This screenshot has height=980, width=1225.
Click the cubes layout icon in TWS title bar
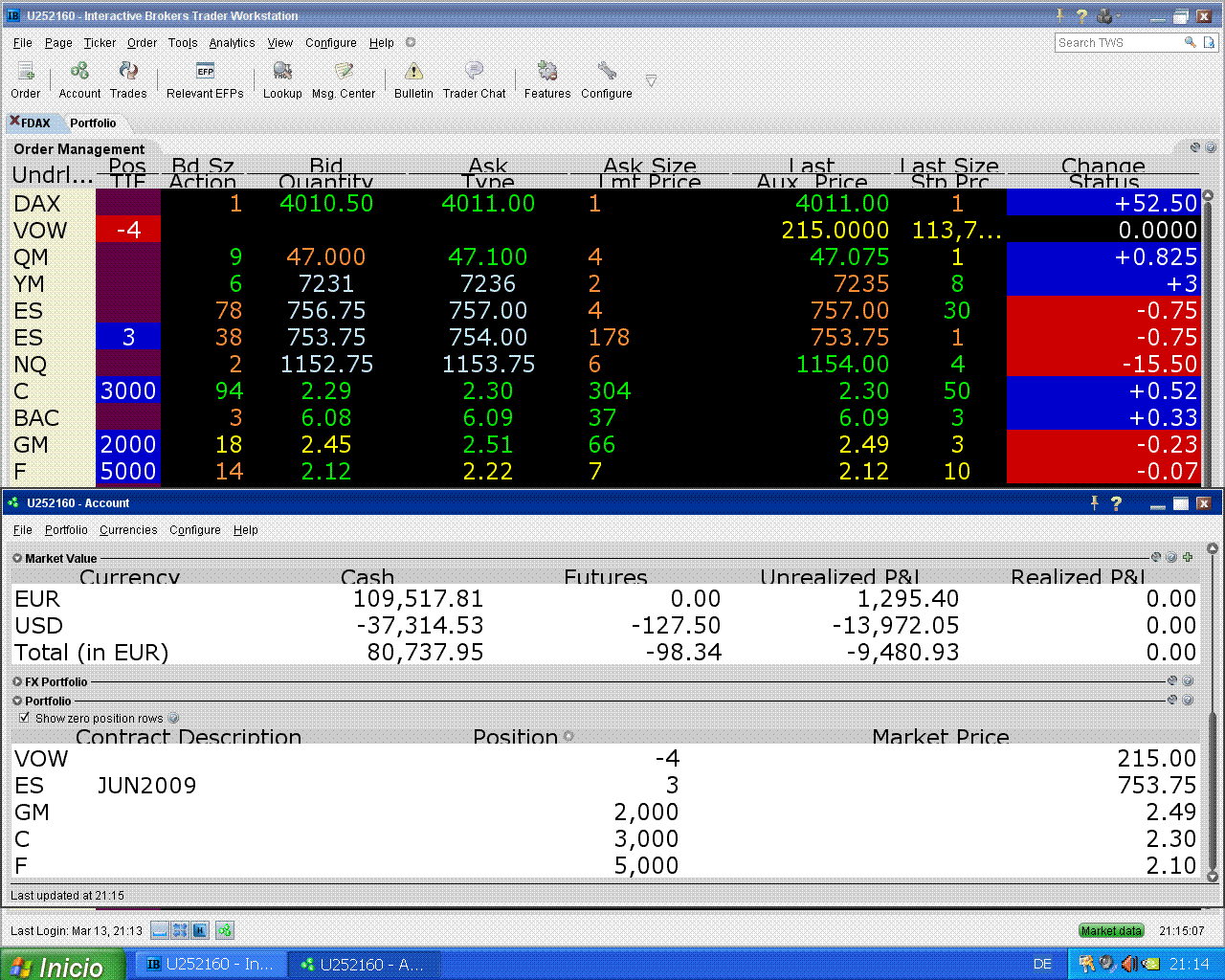click(1105, 15)
